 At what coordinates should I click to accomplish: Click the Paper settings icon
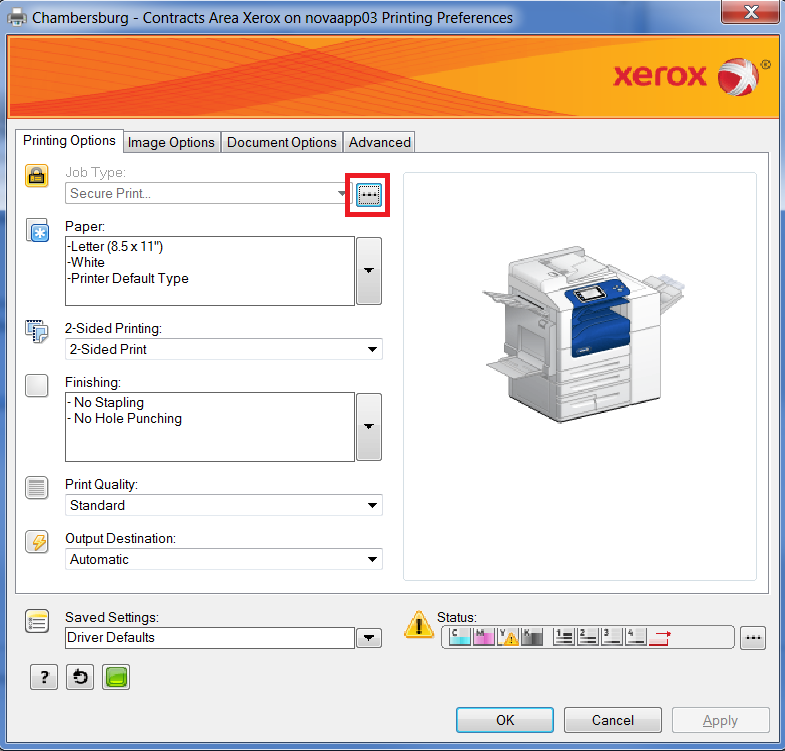(37, 230)
